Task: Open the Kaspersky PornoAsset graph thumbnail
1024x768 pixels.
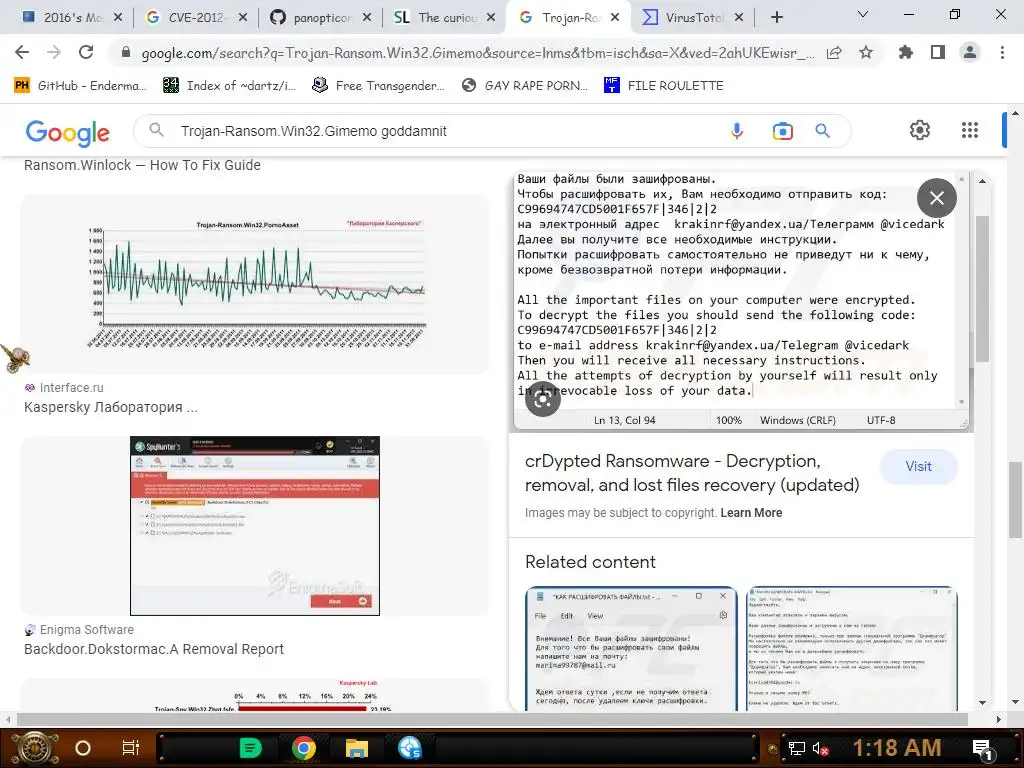Action: [x=255, y=284]
